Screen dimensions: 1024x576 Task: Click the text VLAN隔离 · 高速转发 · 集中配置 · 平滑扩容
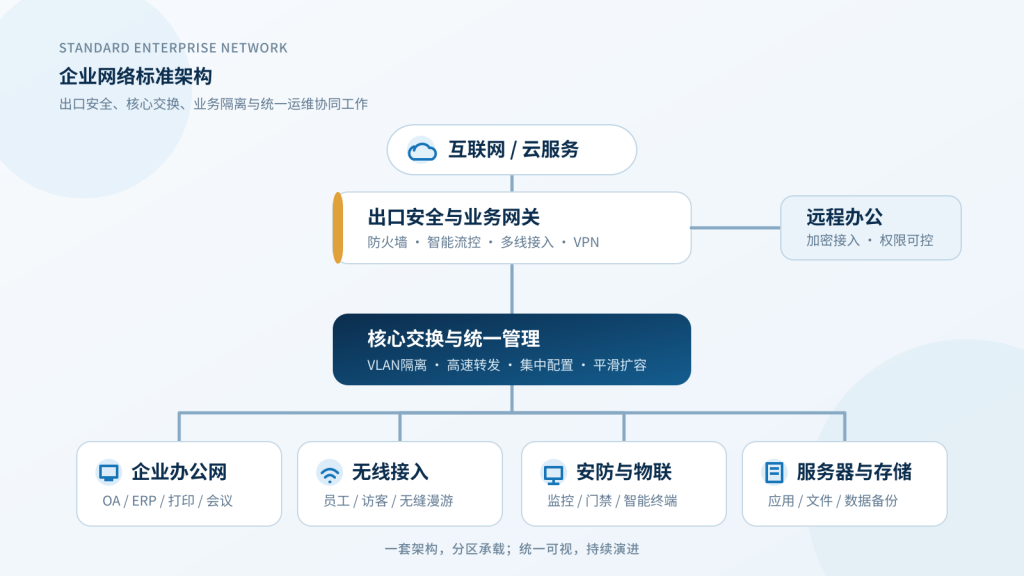pos(507,365)
